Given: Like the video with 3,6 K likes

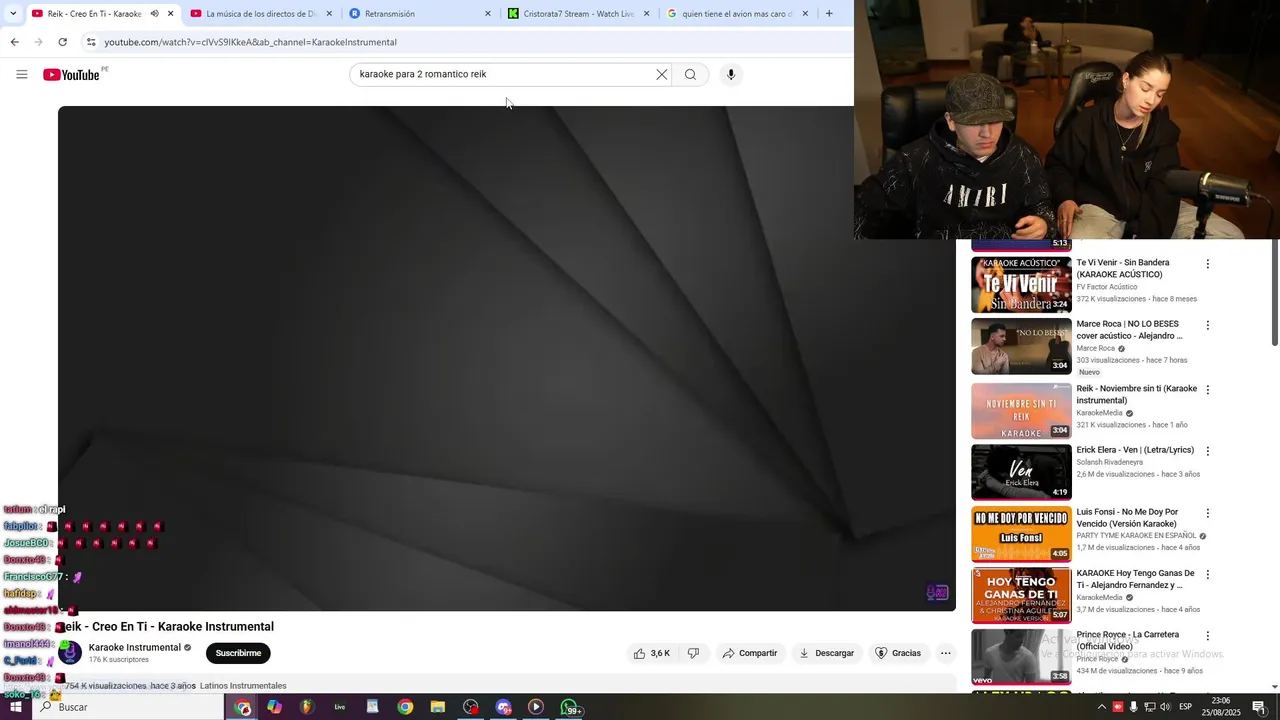Looking at the screenshot, I should coord(652,653).
